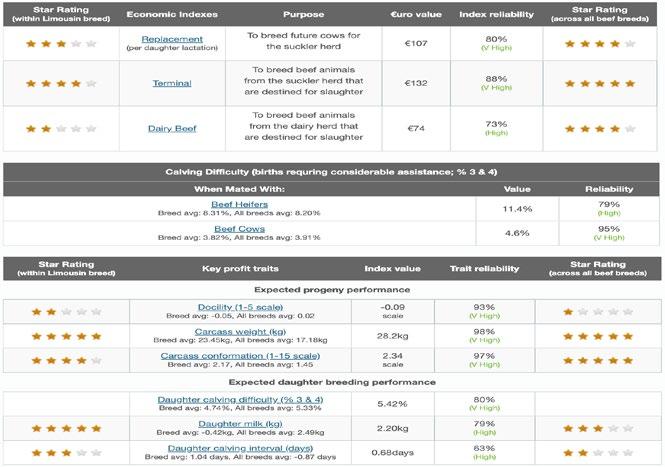Click the 88% Terminal index reliability
Image resolution: width=665 pixels, height=467 pixels.
point(496,79)
